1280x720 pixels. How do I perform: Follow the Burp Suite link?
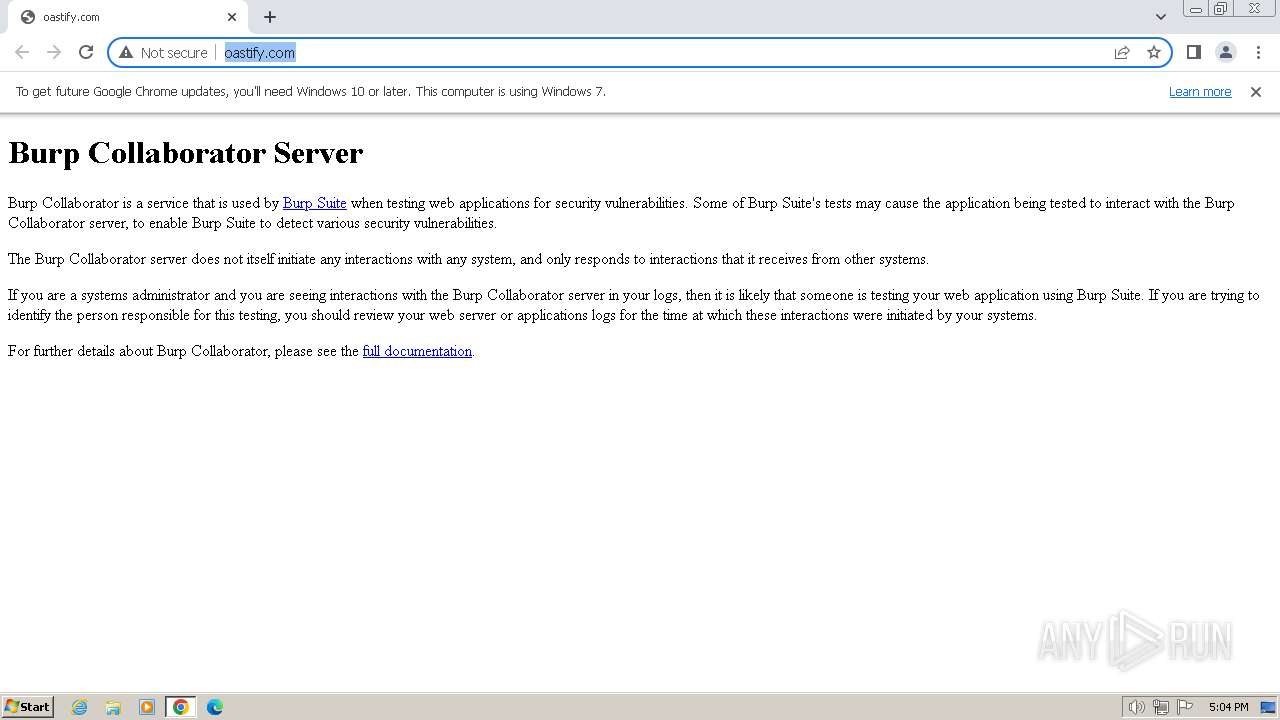[x=314, y=203]
